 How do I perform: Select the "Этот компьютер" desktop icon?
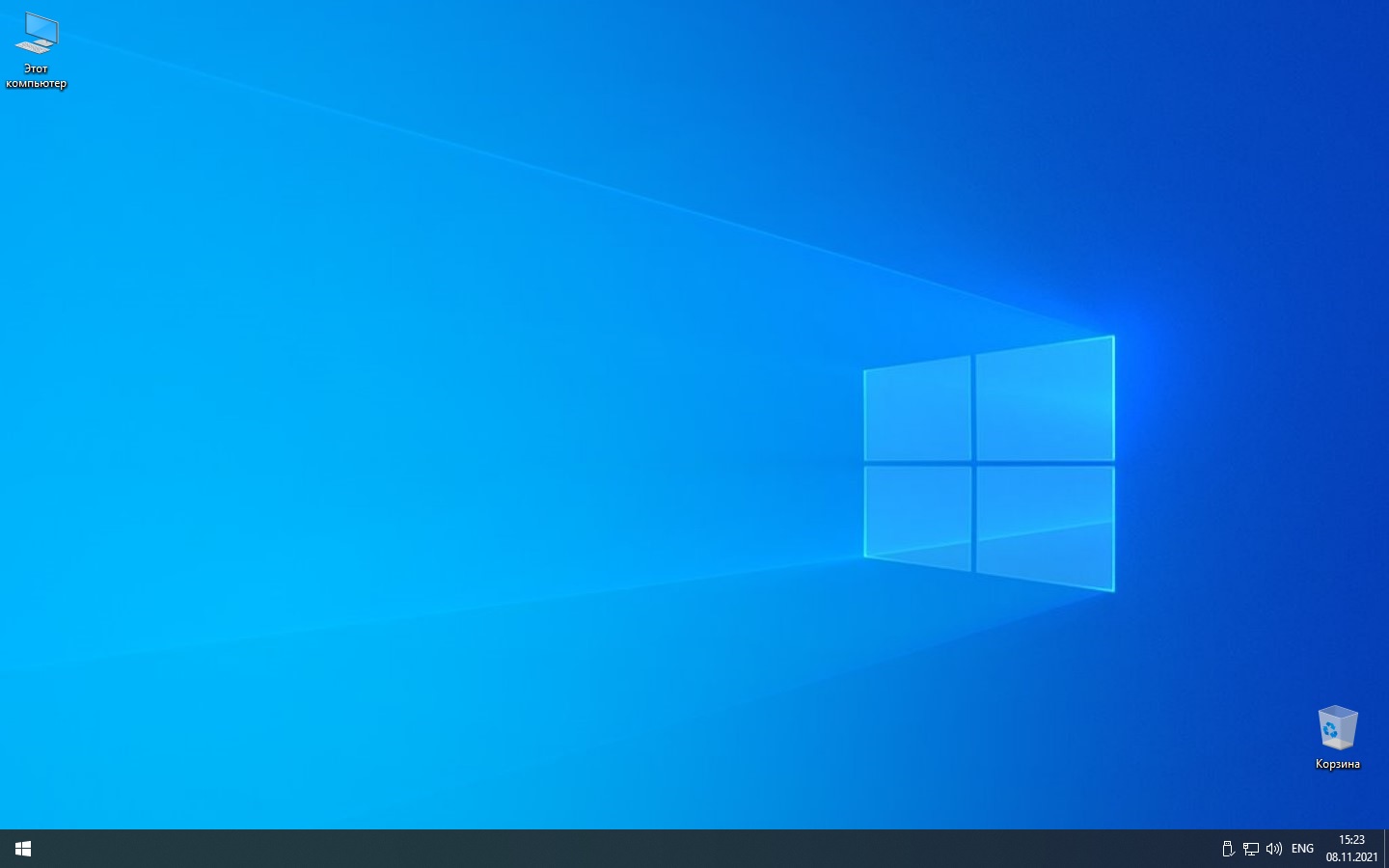point(37,50)
